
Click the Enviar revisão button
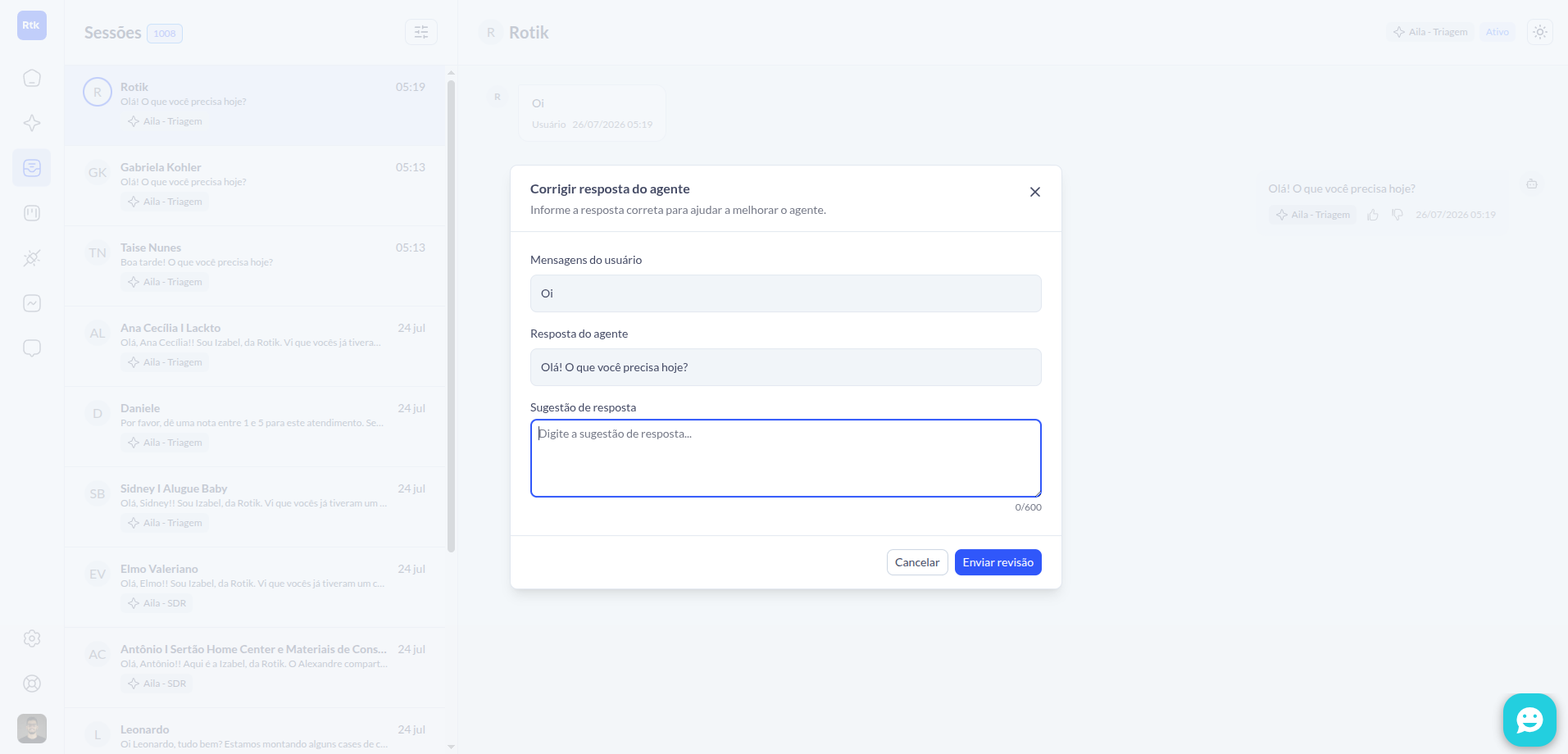(x=998, y=562)
